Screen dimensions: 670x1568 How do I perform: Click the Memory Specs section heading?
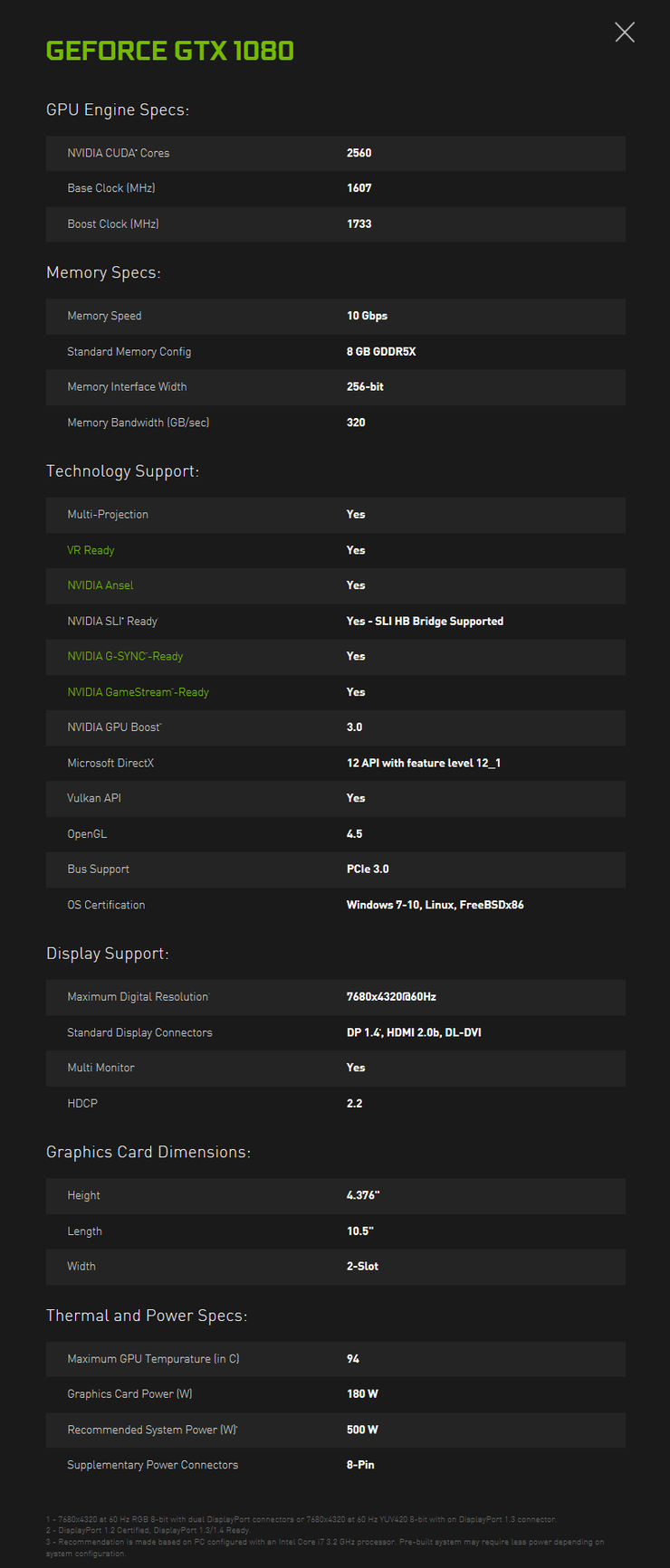tap(103, 272)
